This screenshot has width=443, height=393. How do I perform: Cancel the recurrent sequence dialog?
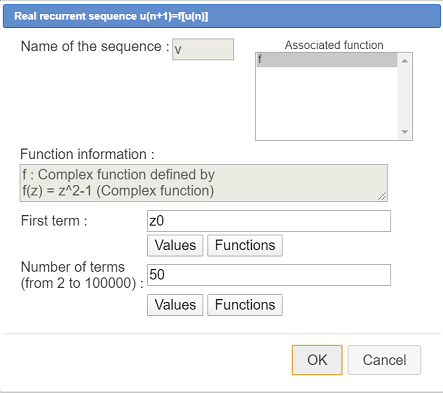point(384,360)
